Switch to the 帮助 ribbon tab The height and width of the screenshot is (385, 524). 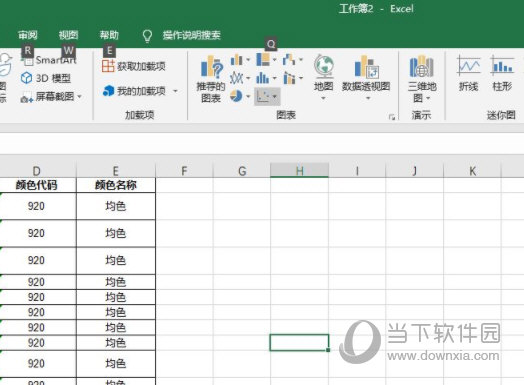pyautogui.click(x=109, y=35)
